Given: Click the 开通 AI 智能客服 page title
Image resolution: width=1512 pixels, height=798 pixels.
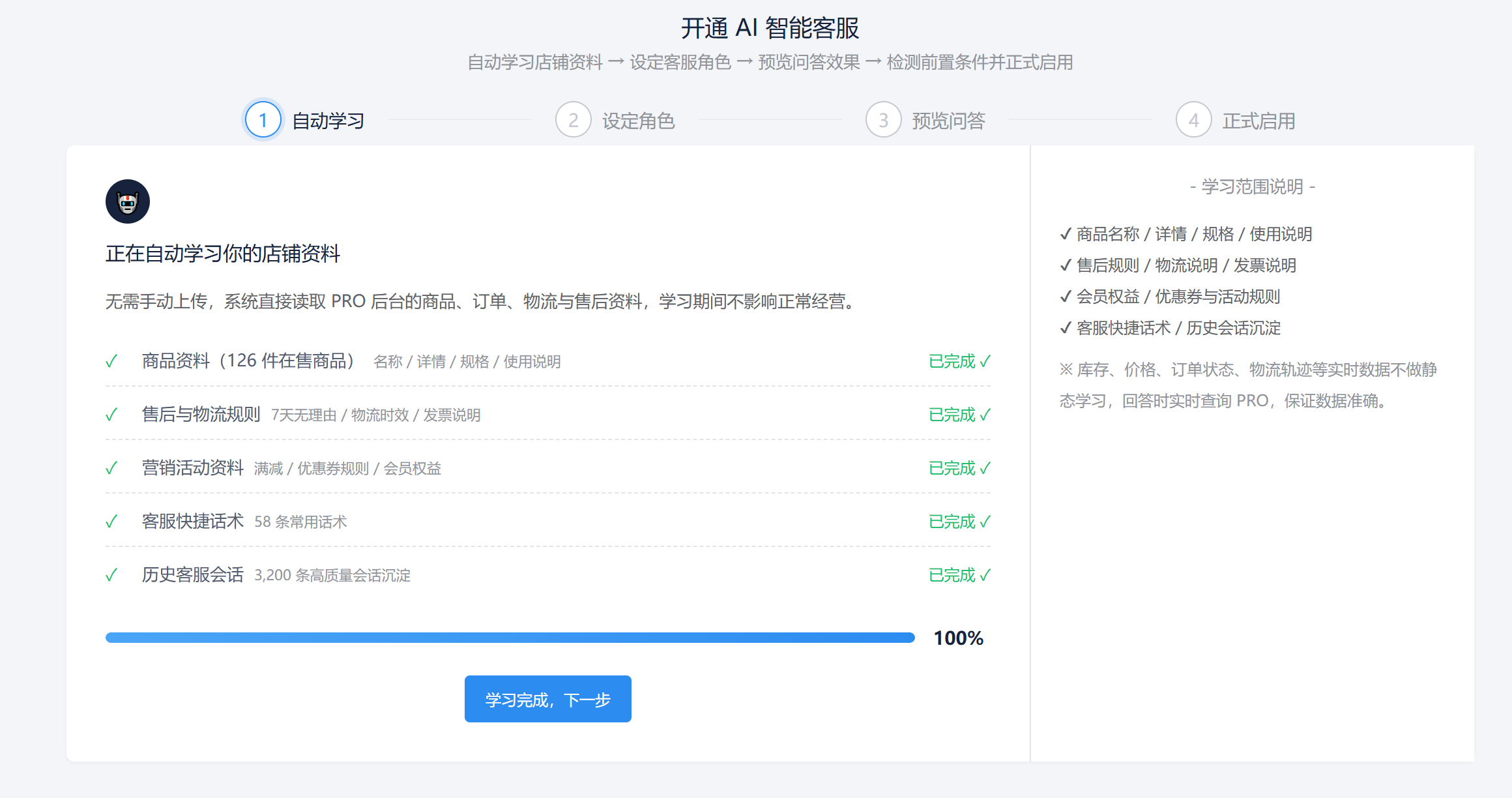Looking at the screenshot, I should [770, 28].
